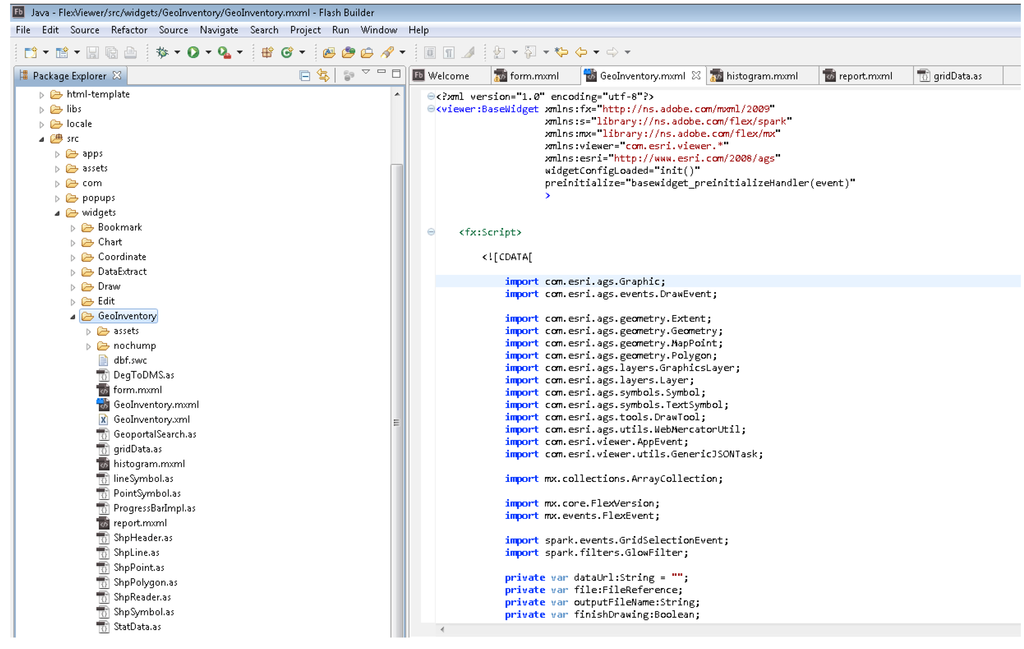This screenshot has width=1024, height=649.
Task: Close the GeoInventory.mxml editor tab
Action: coord(695,75)
